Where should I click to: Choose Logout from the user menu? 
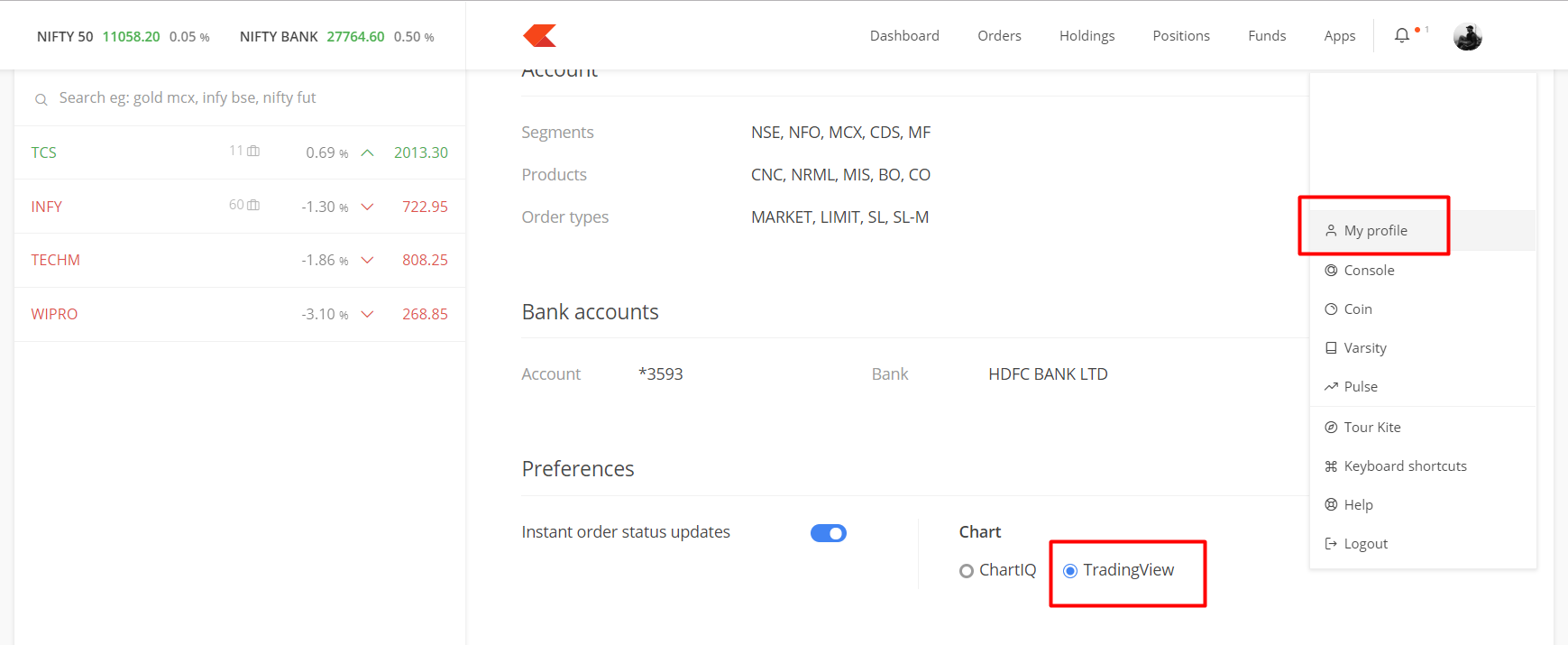[1423, 543]
